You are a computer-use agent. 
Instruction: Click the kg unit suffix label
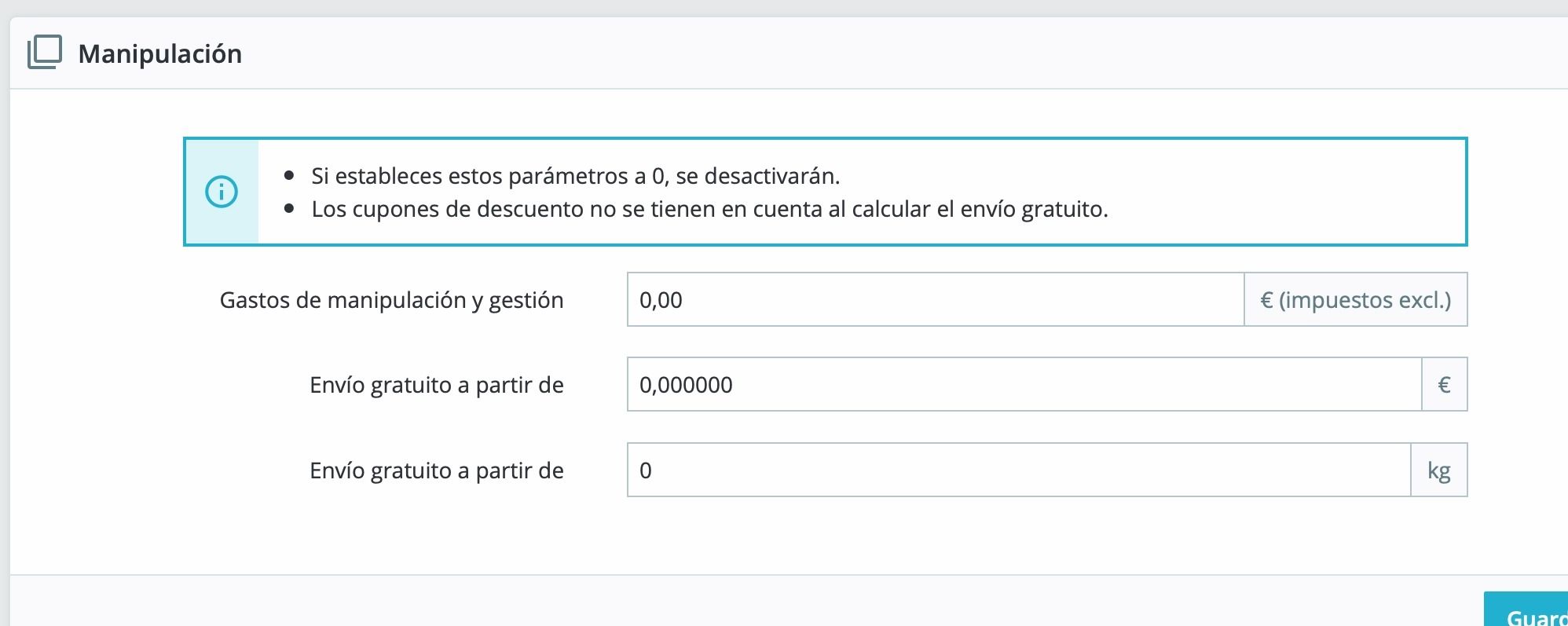1439,470
